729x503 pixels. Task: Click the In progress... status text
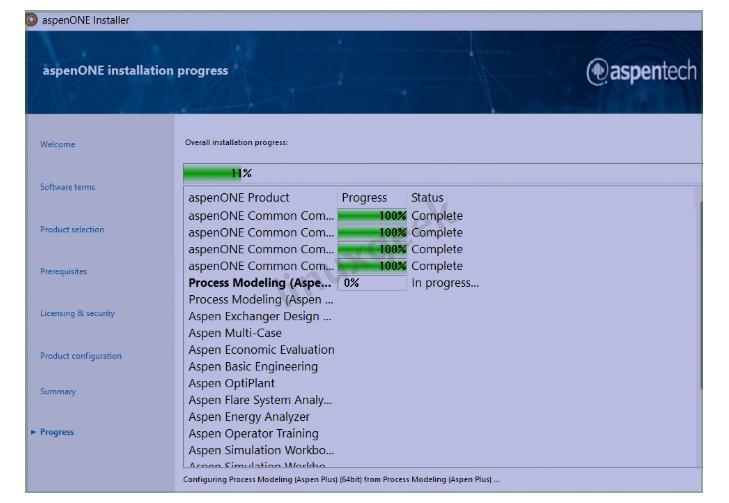tap(445, 283)
